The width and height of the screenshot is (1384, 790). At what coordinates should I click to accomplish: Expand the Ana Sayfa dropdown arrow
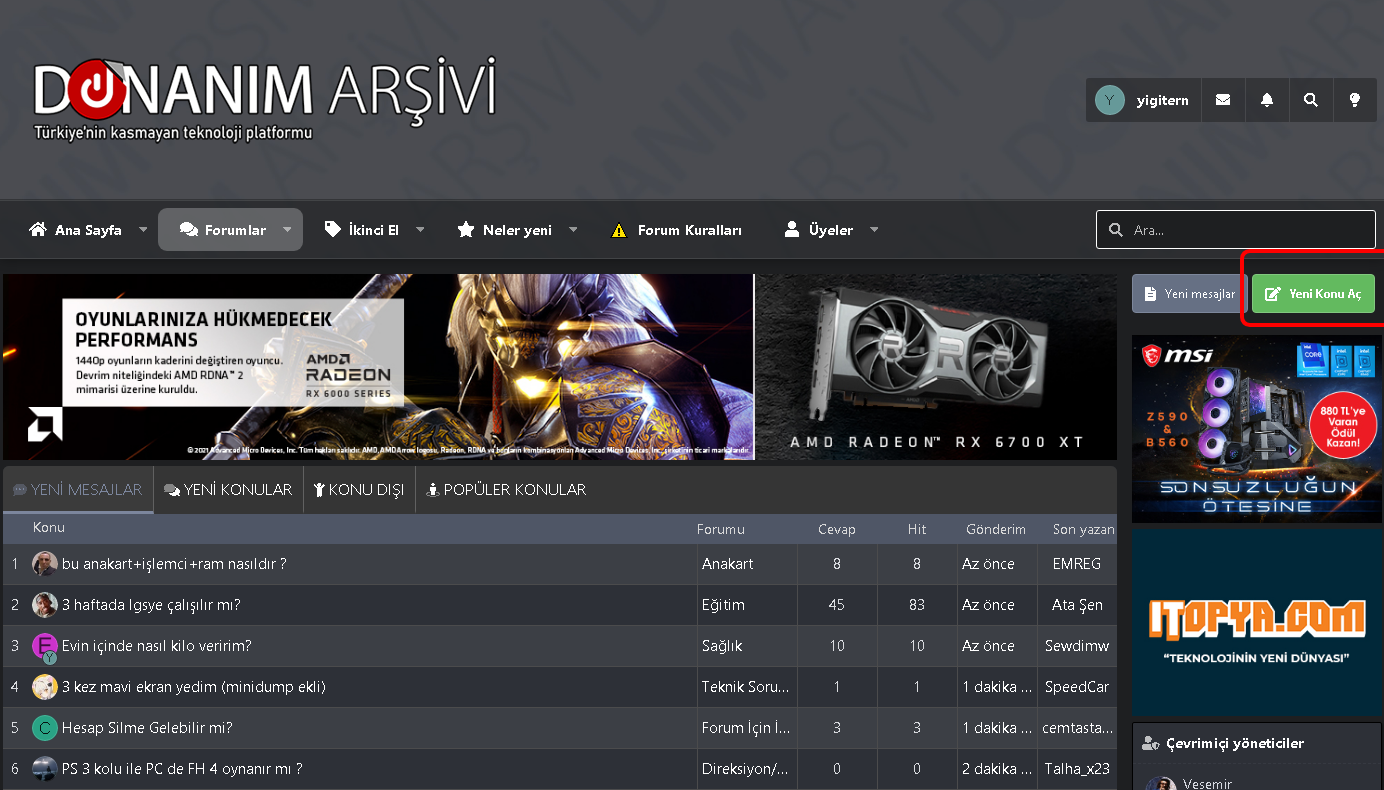pos(143,230)
